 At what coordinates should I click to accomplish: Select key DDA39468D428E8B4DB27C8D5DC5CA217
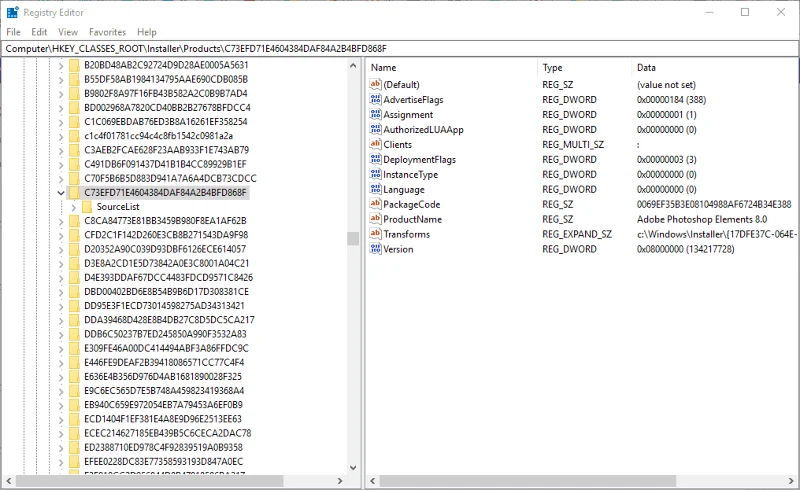tap(169, 320)
